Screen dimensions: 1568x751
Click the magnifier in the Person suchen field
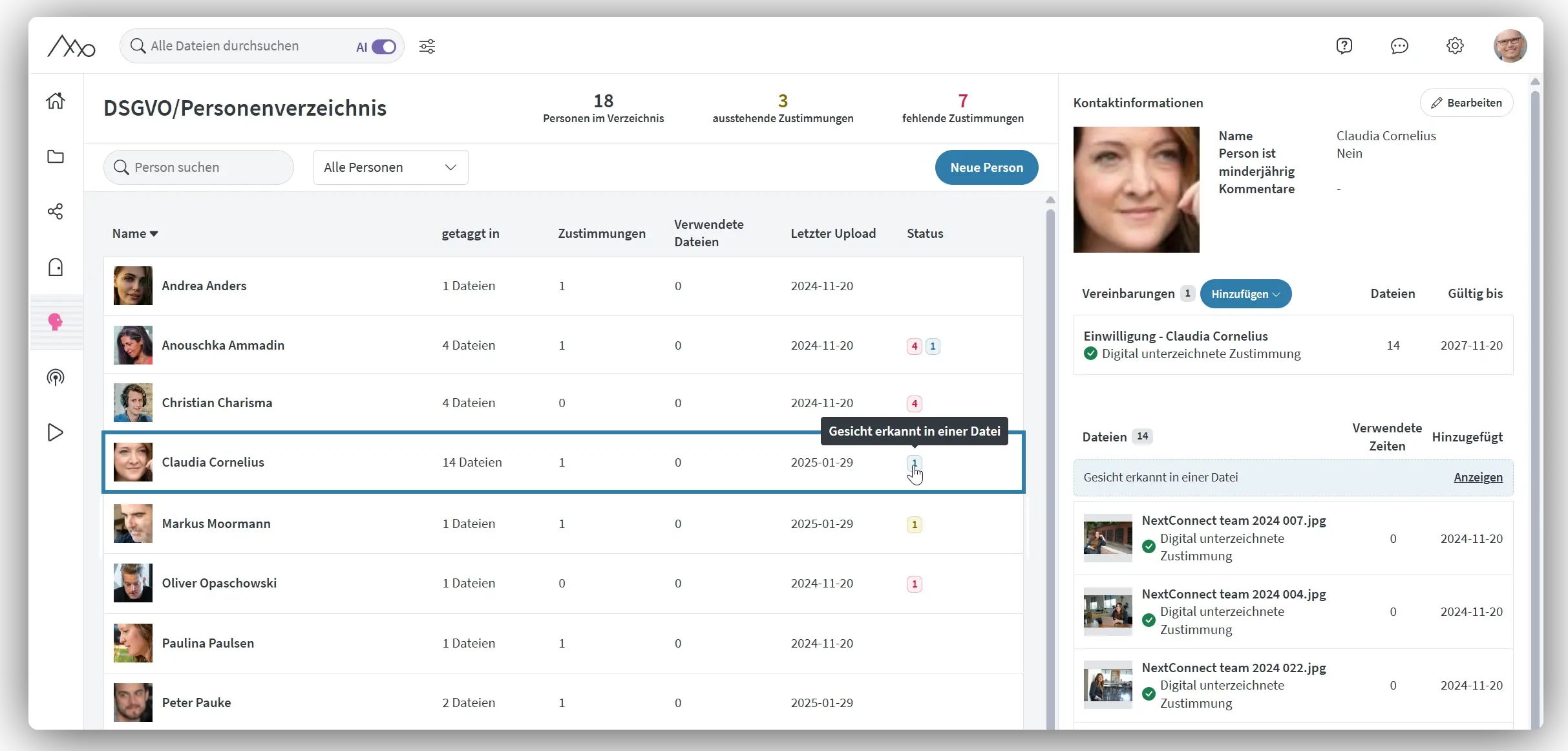pos(121,167)
